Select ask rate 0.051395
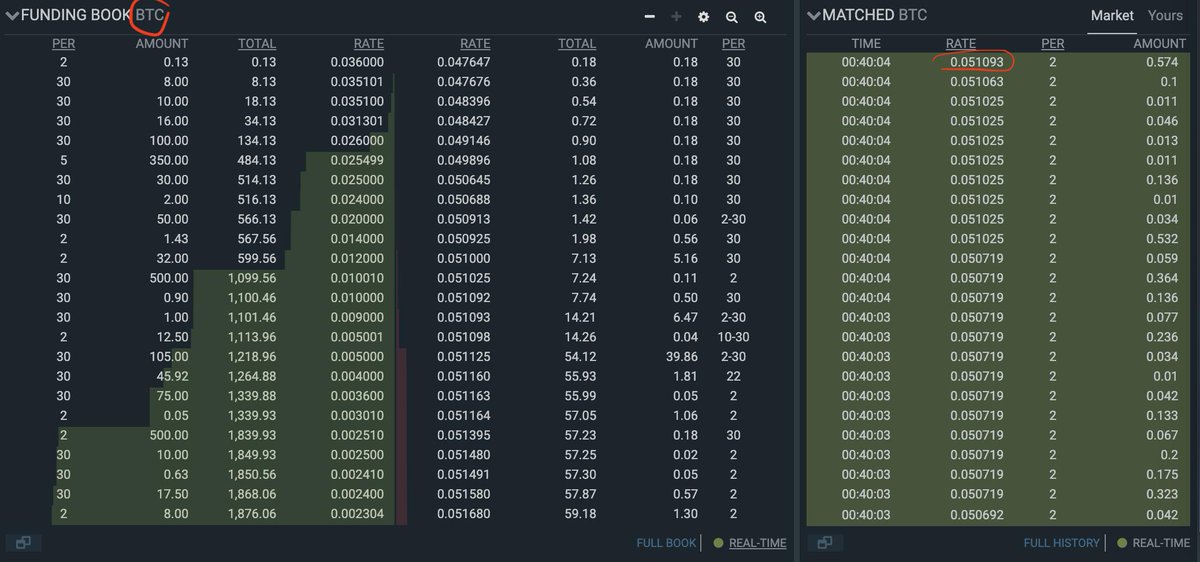This screenshot has height=562, width=1200. click(x=463, y=435)
